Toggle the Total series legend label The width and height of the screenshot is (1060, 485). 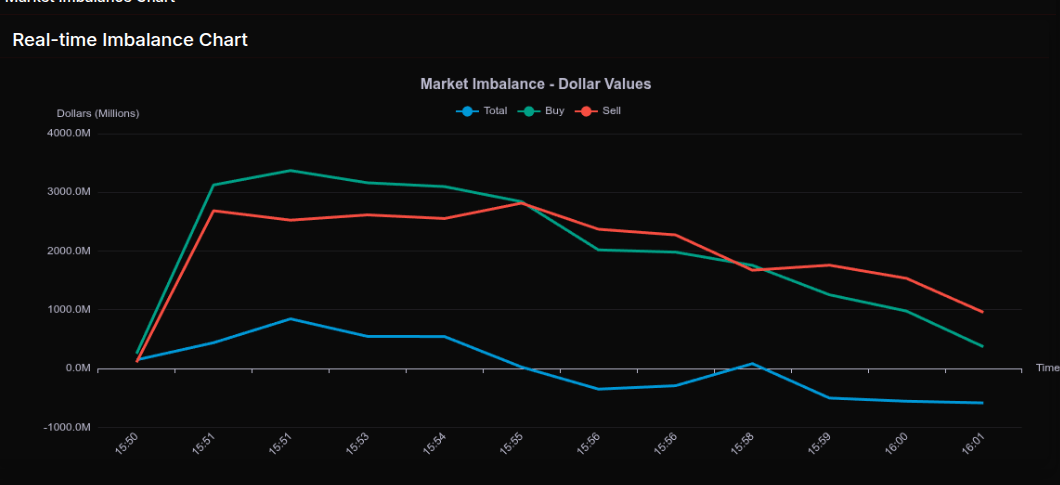495,111
